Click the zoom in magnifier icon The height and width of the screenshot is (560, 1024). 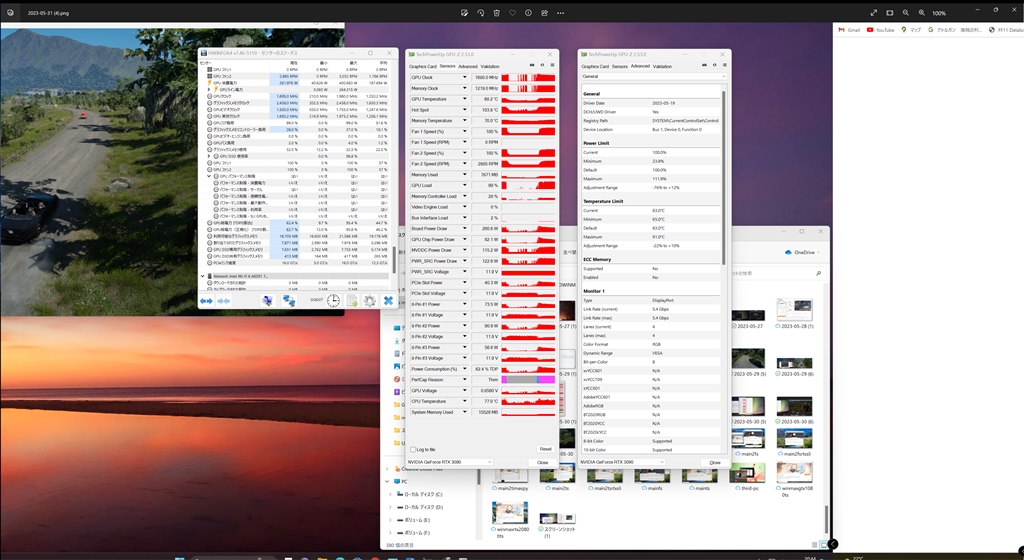point(921,13)
